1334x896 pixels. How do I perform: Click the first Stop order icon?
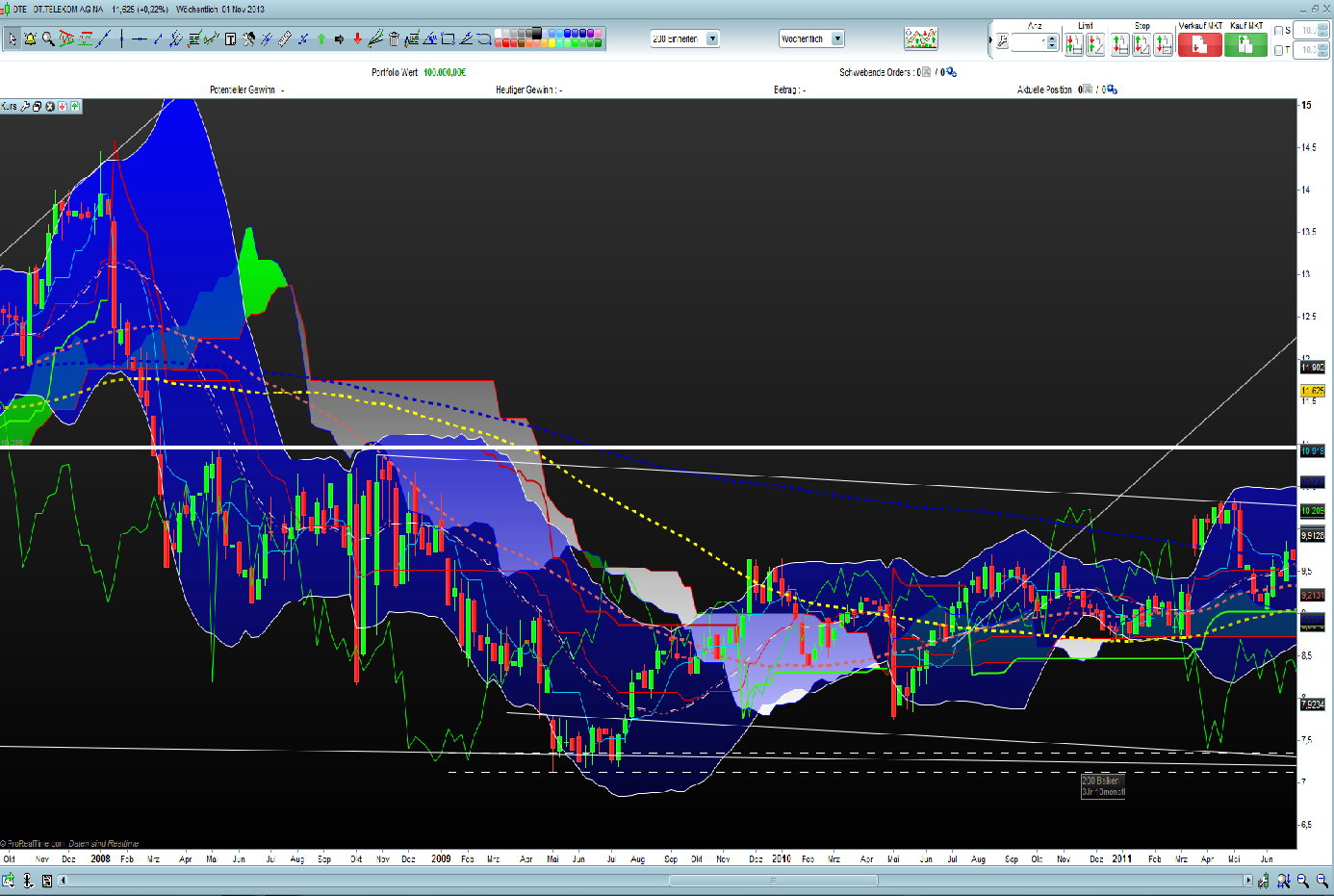(x=1120, y=43)
